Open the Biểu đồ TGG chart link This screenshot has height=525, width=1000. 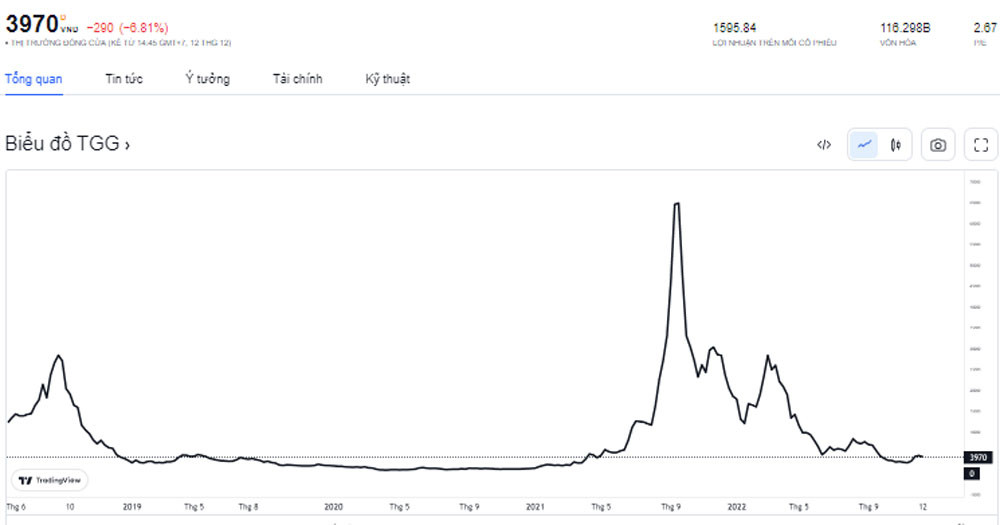68,144
